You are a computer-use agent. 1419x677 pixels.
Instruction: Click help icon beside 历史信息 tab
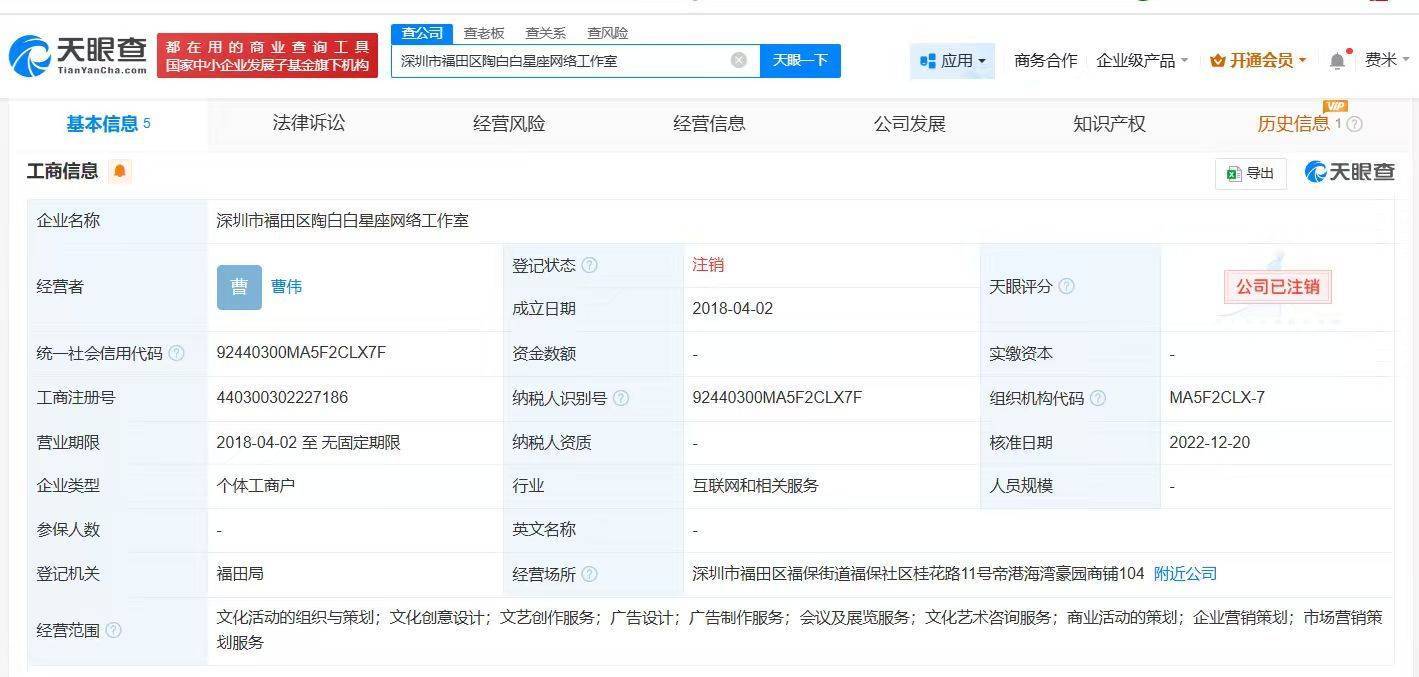[x=1355, y=124]
